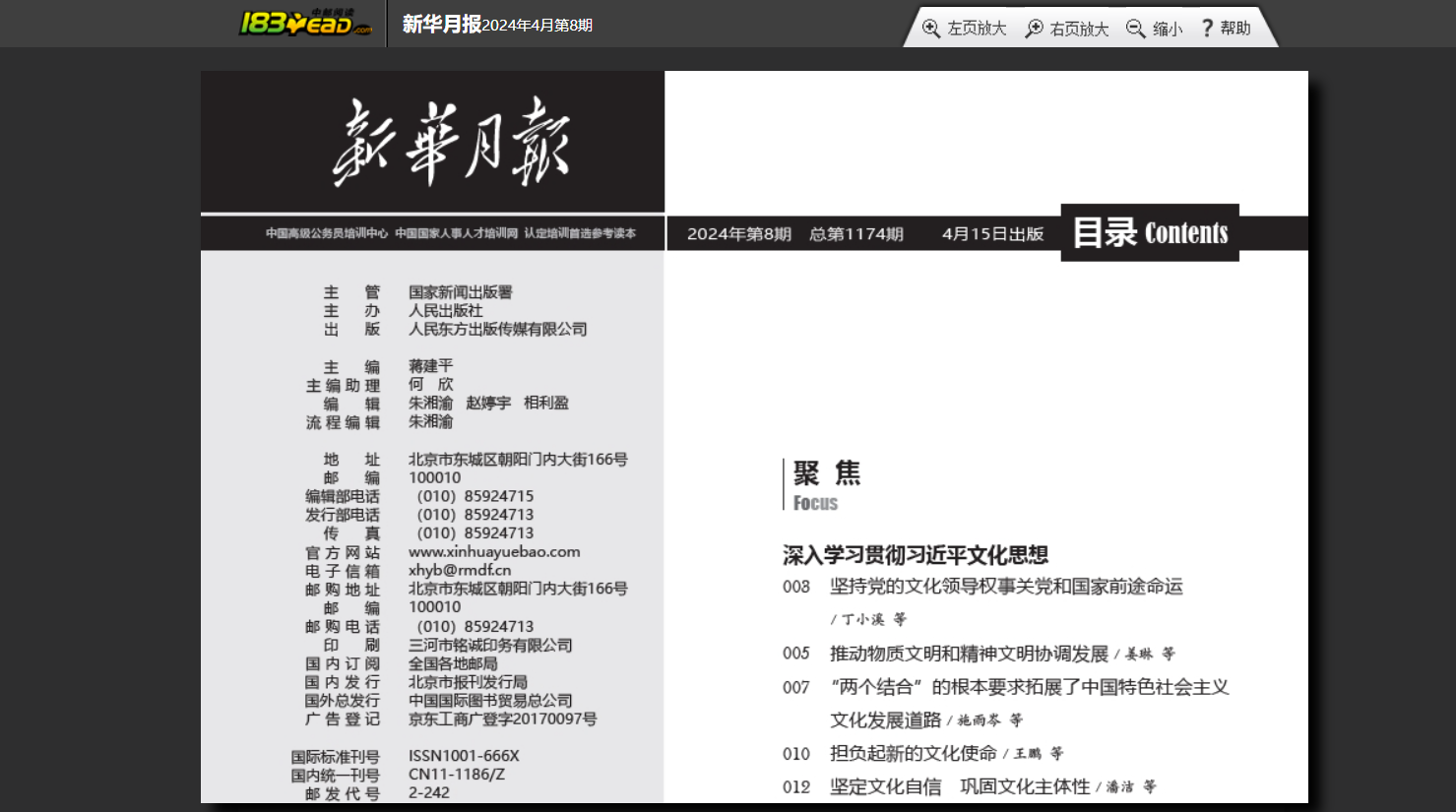
Task: Click assistant editor name 何 欣
Action: (x=431, y=385)
